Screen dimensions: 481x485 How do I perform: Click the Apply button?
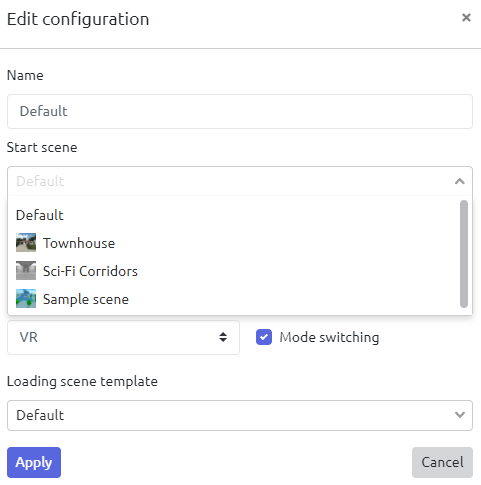(34, 462)
